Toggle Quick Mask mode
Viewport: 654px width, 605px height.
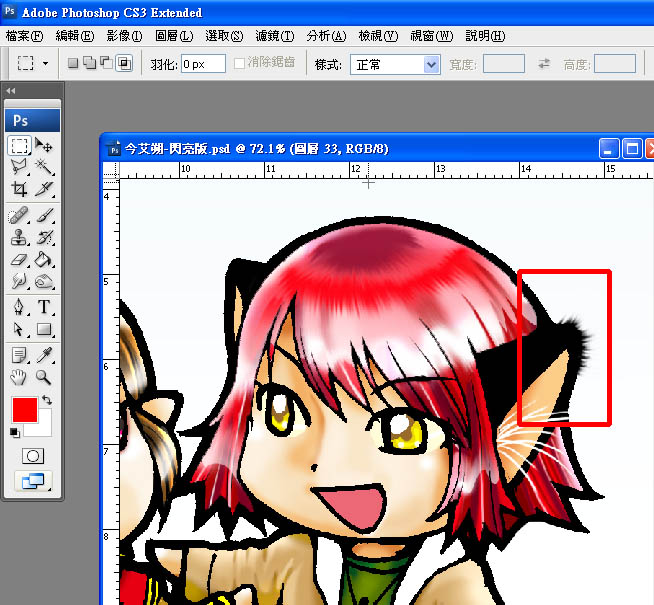(33, 456)
